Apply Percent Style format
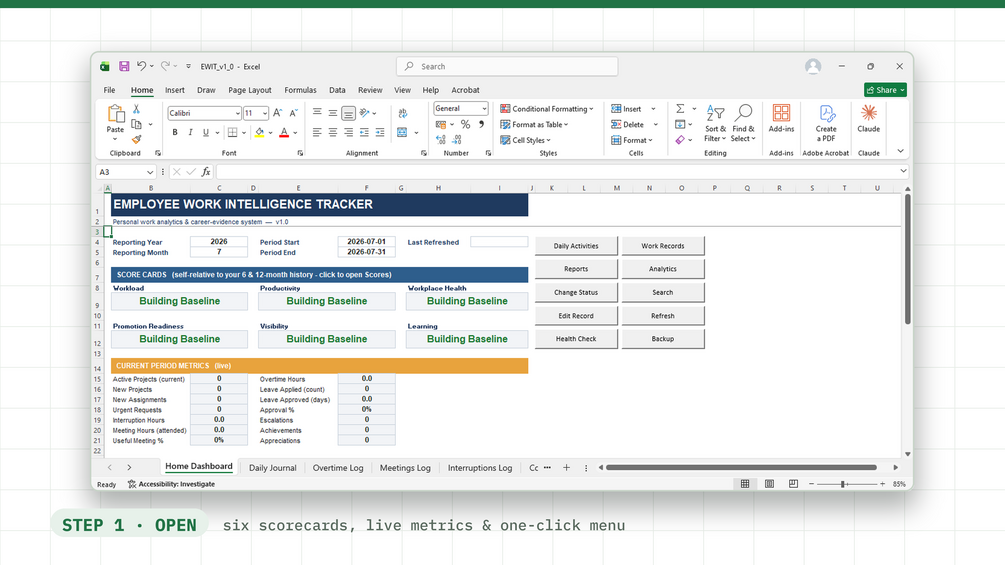The image size is (1005, 565). [x=465, y=124]
